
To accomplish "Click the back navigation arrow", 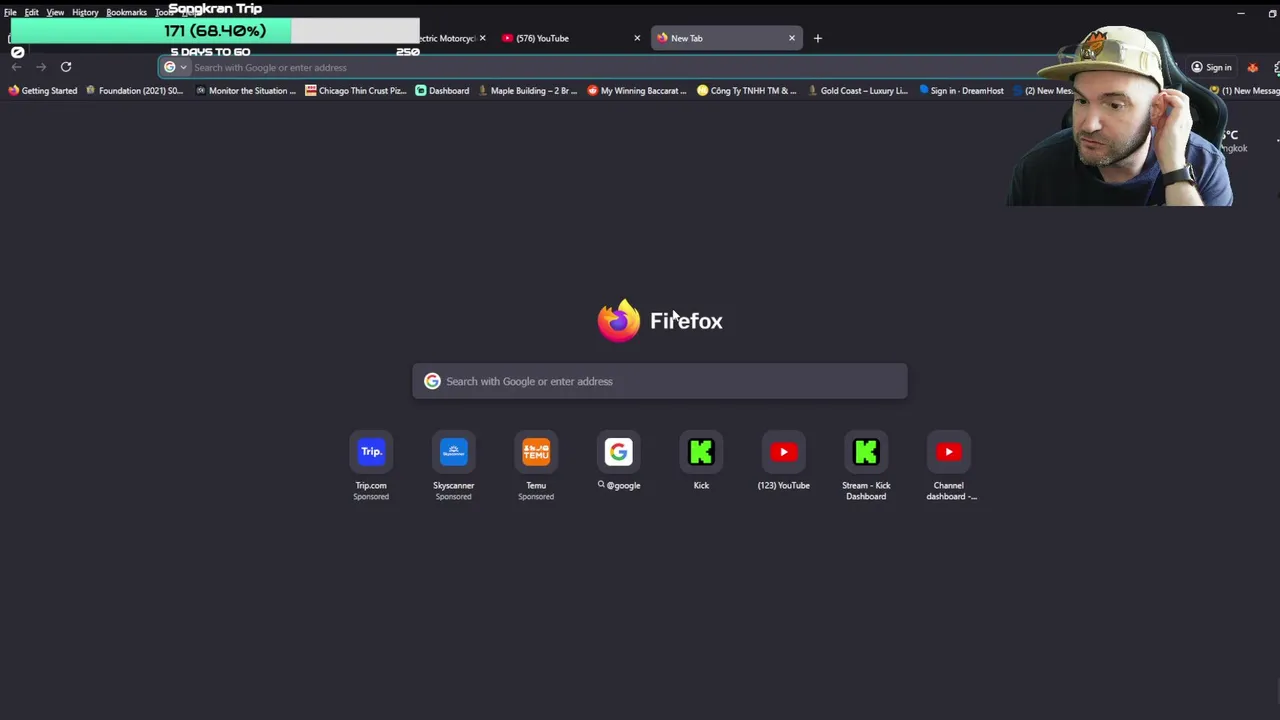I will [16, 67].
